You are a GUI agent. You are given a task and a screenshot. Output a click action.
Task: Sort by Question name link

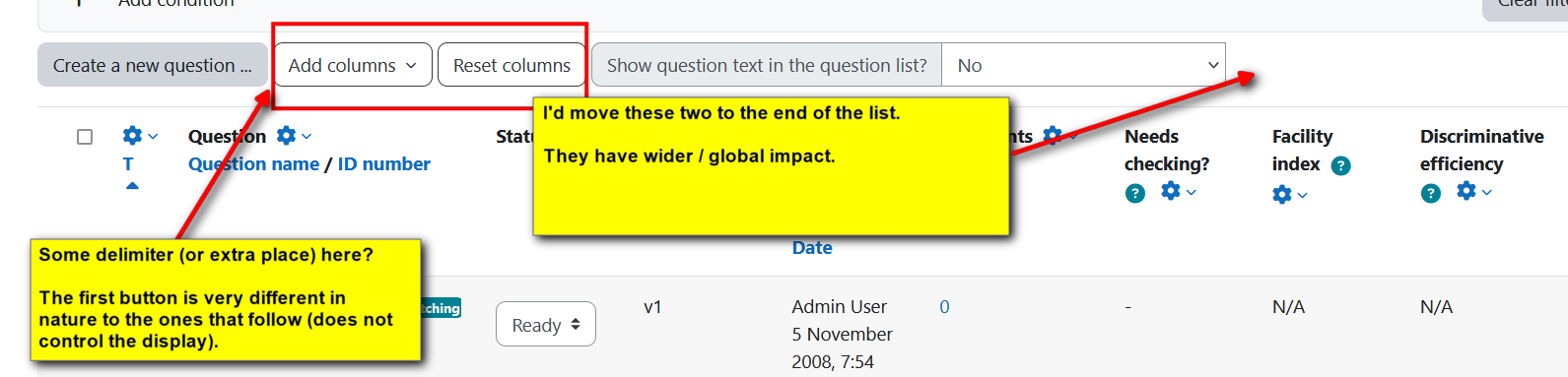click(x=253, y=164)
